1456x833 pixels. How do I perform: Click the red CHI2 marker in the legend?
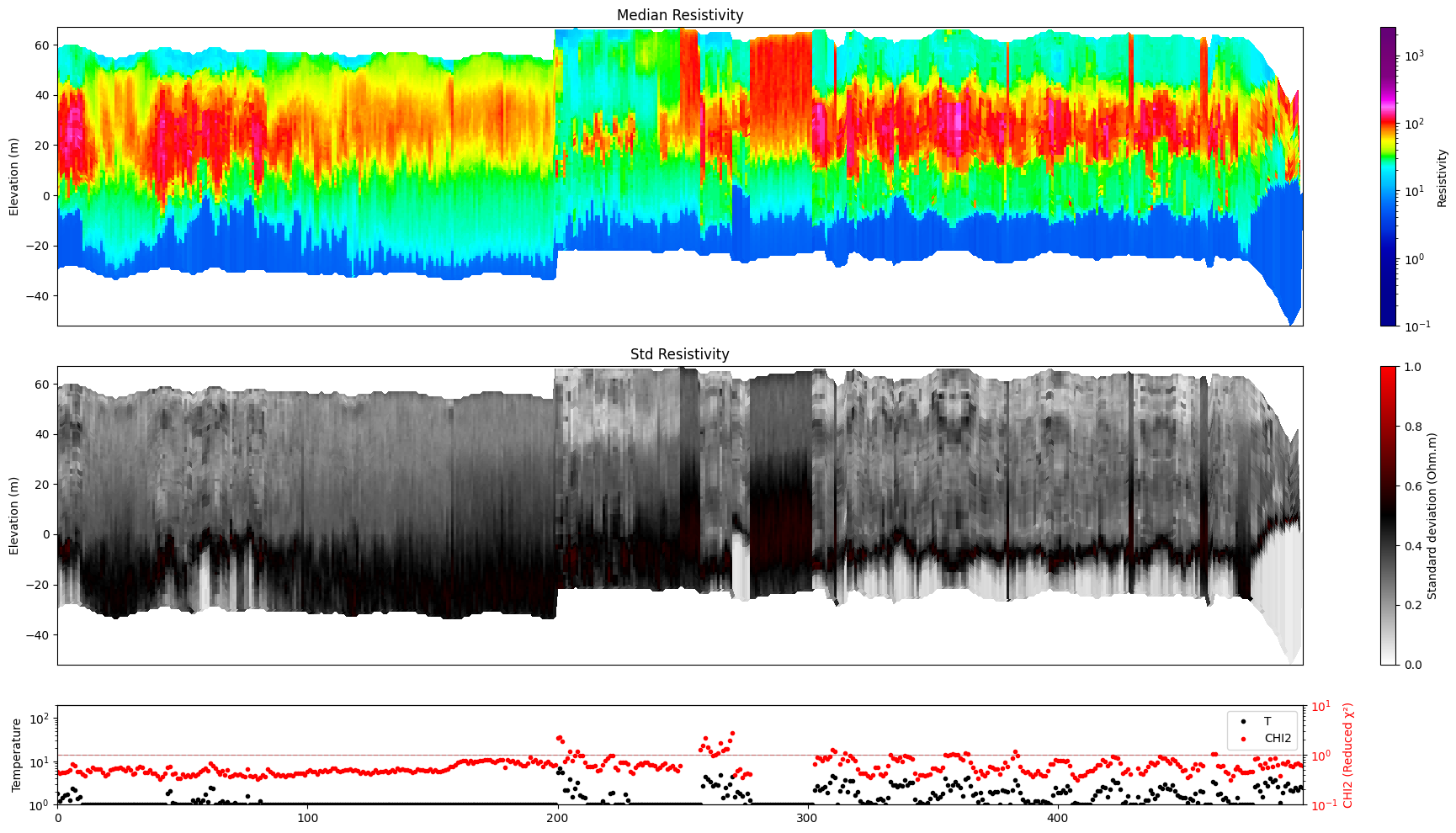click(x=1243, y=739)
